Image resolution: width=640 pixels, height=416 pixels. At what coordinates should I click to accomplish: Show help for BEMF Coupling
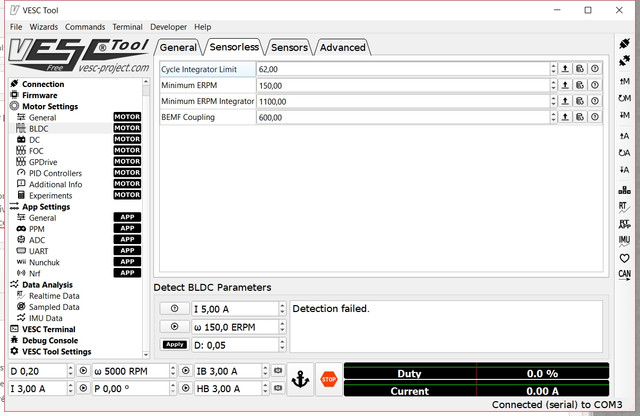pos(595,117)
